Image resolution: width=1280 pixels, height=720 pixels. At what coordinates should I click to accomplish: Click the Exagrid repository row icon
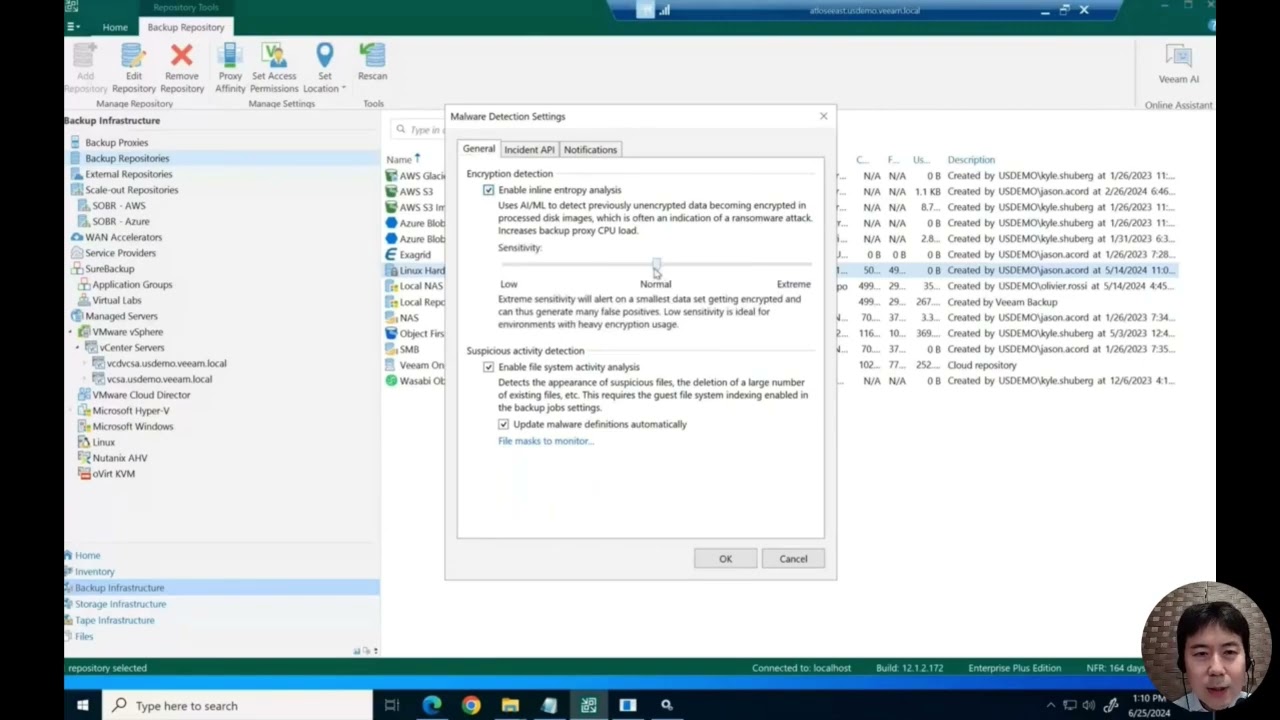point(392,255)
